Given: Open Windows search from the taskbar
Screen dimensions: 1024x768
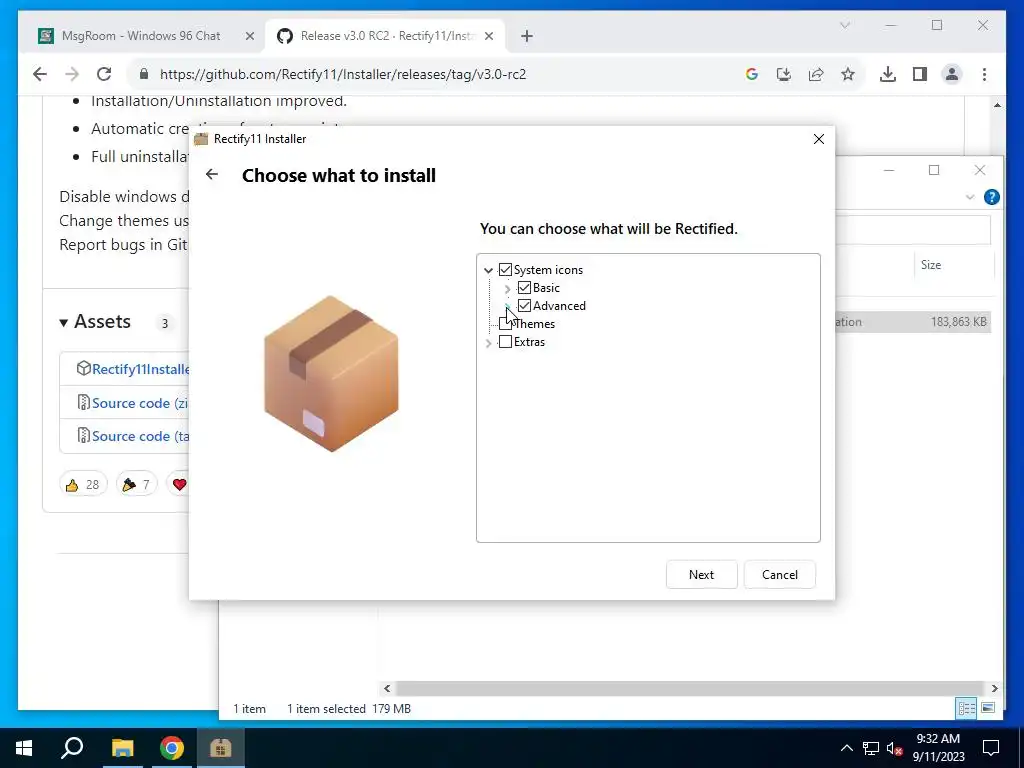Looking at the screenshot, I should coord(72,748).
